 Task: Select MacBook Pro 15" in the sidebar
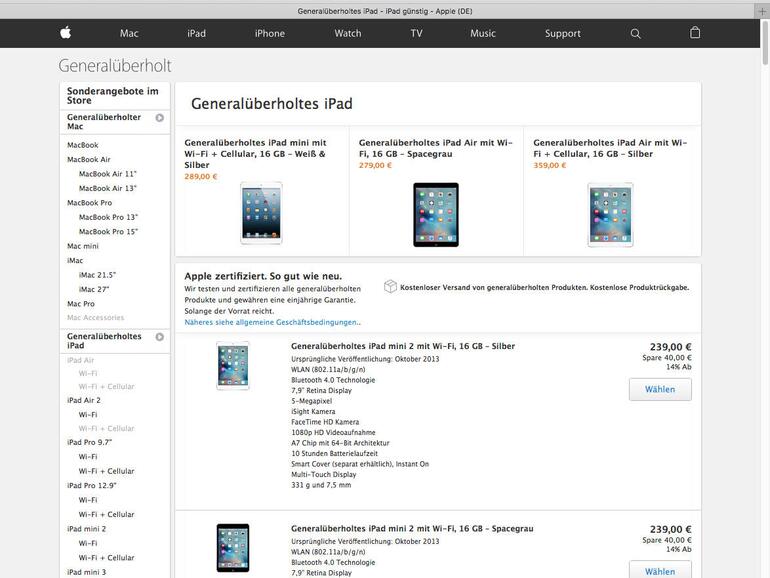coord(109,231)
